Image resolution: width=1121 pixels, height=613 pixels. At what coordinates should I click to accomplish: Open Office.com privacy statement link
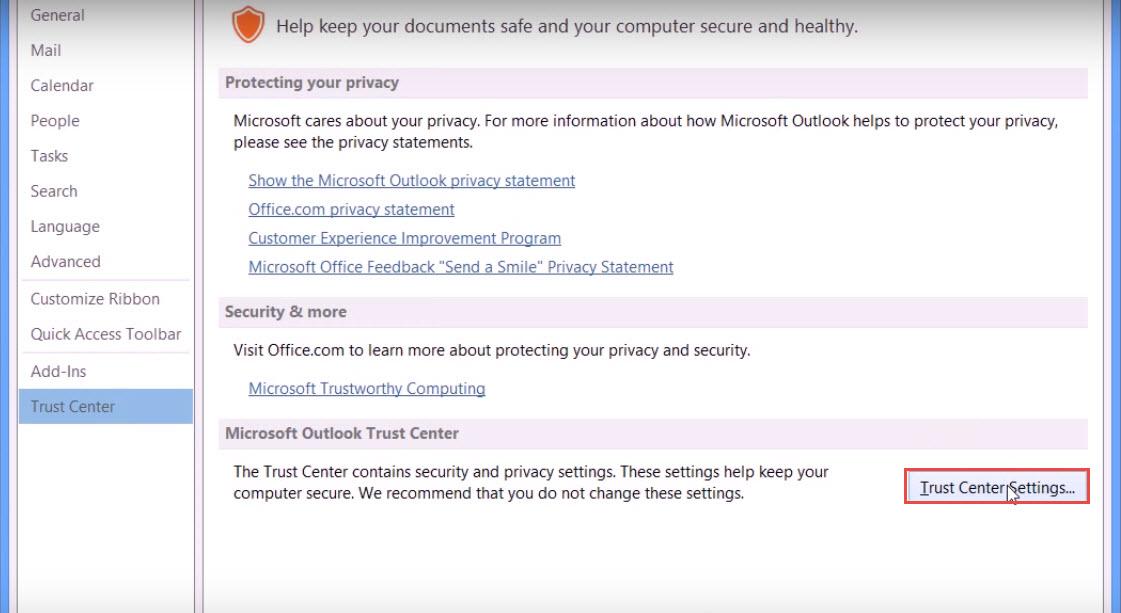click(351, 209)
